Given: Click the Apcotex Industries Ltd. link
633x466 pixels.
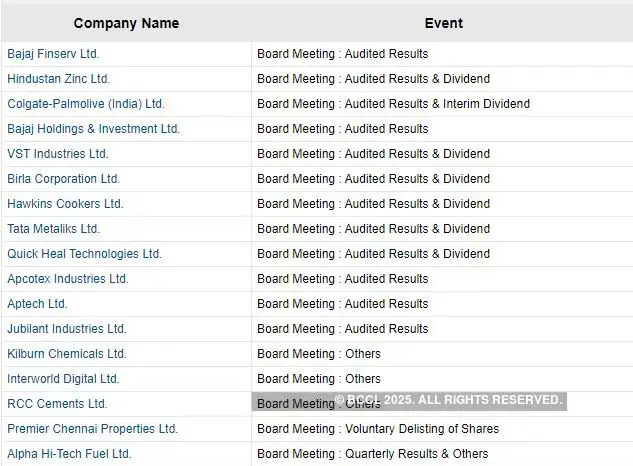Looking at the screenshot, I should 67,279.
